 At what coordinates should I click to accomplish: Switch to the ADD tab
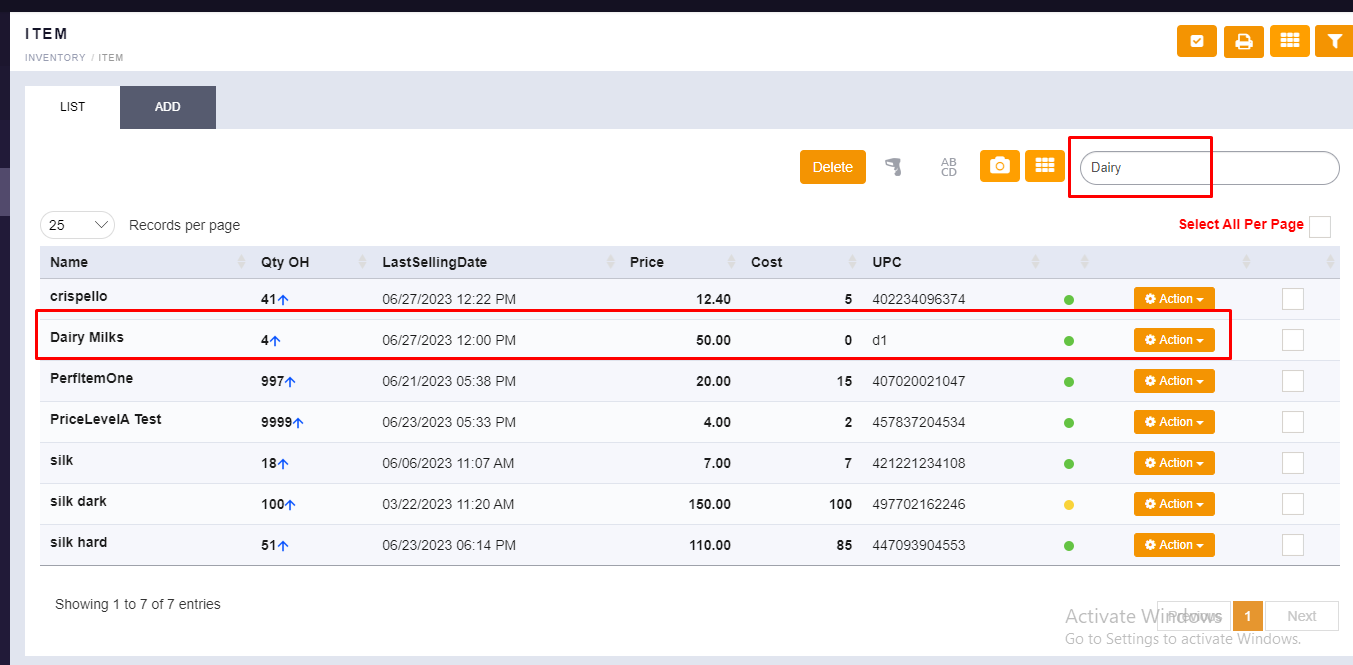[168, 107]
